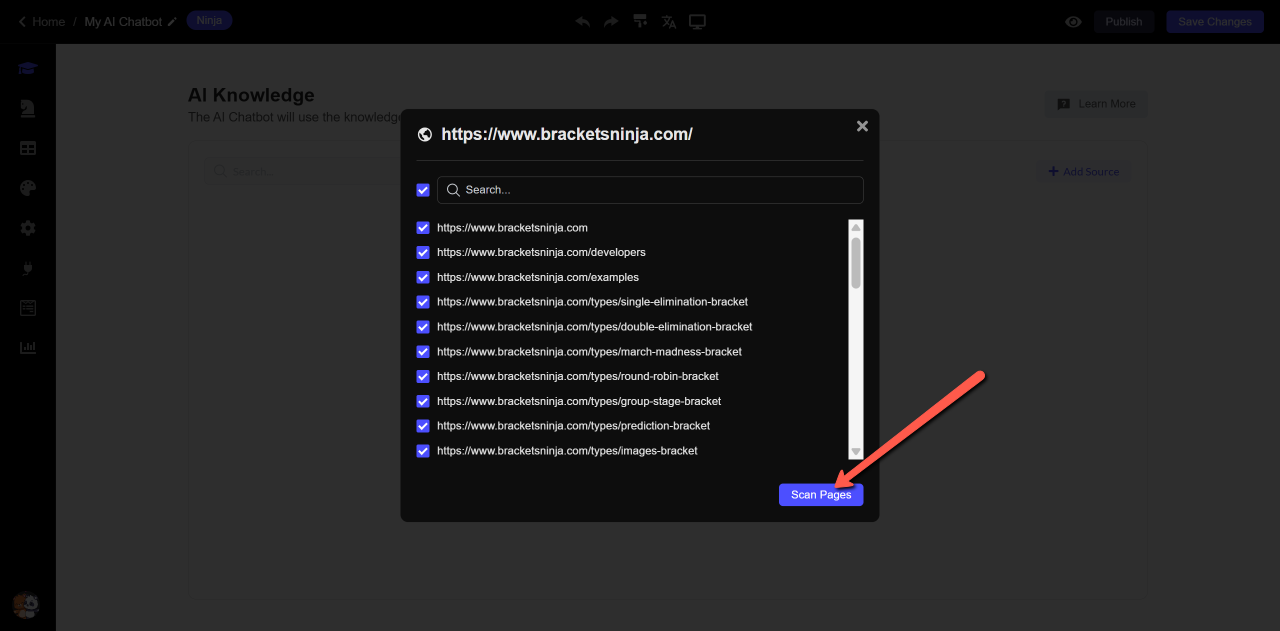
Task: Uncheck the /developers page checkbox
Action: point(423,253)
